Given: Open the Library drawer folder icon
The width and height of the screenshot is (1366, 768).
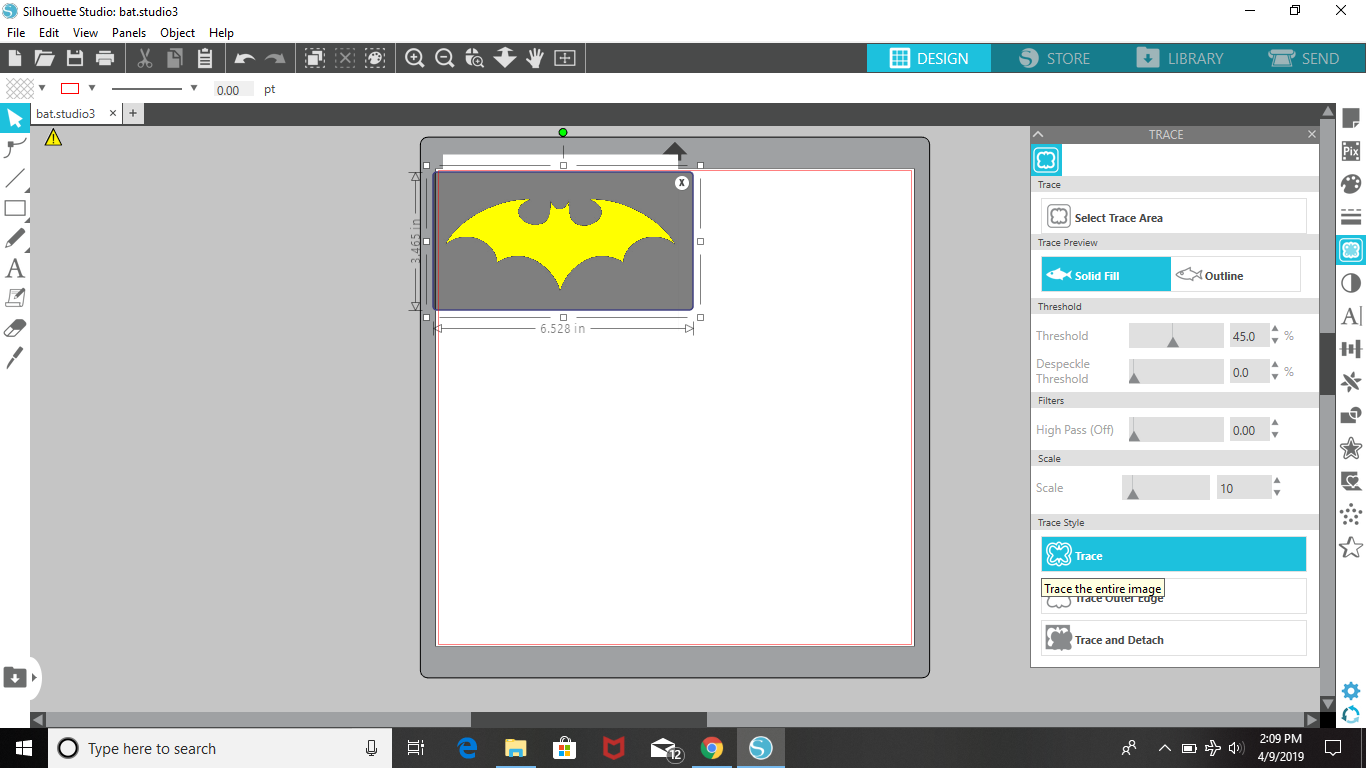Looking at the screenshot, I should tap(15, 677).
